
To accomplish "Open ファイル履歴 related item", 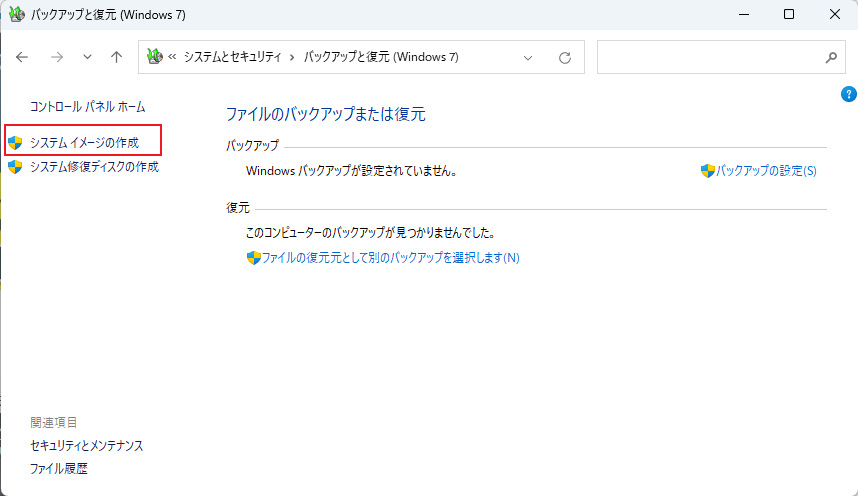I will [59, 469].
